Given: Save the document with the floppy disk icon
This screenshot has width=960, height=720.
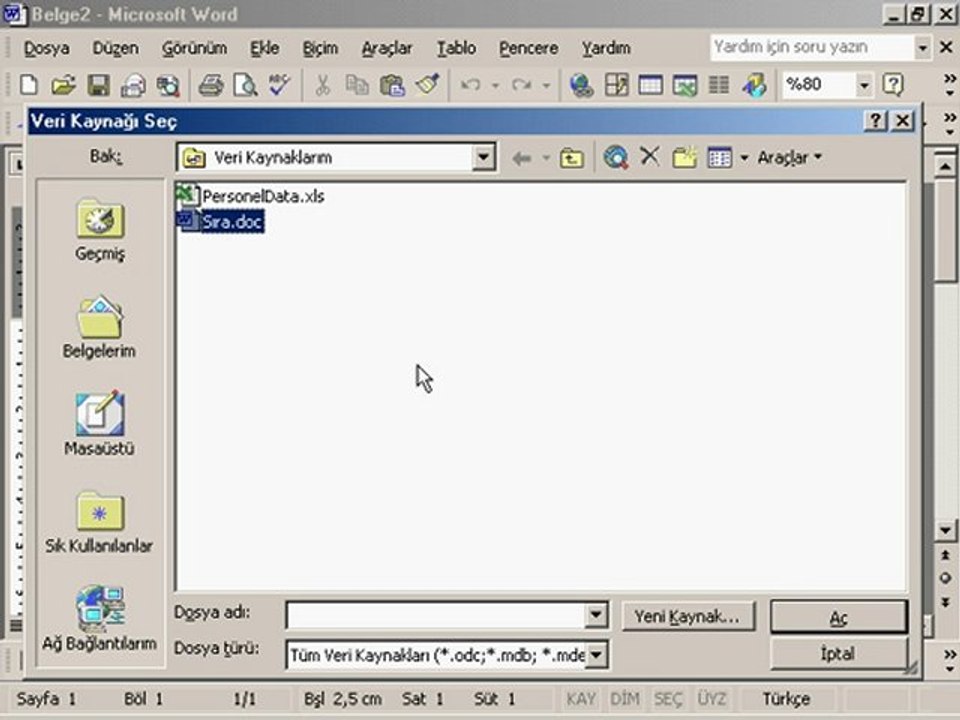Looking at the screenshot, I should click(x=99, y=85).
